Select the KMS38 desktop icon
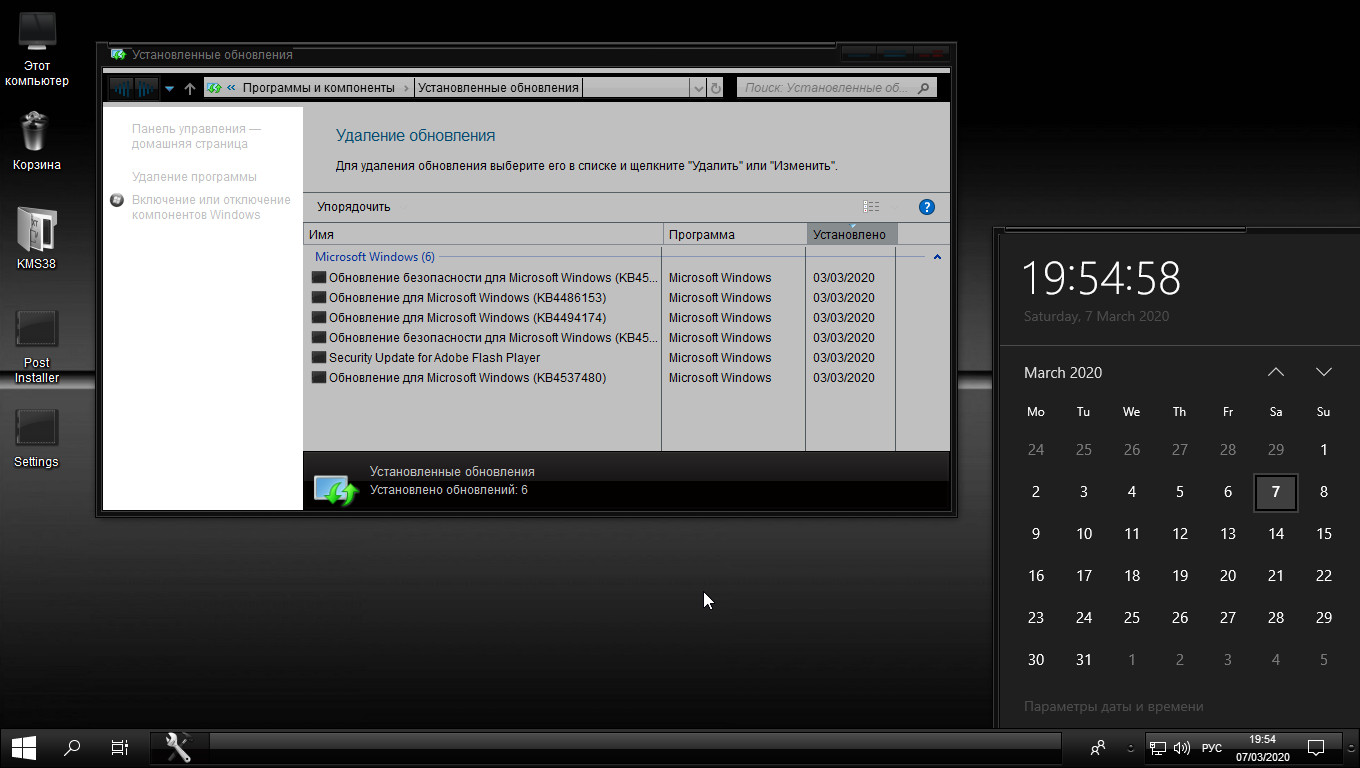1360x768 pixels. 36,239
